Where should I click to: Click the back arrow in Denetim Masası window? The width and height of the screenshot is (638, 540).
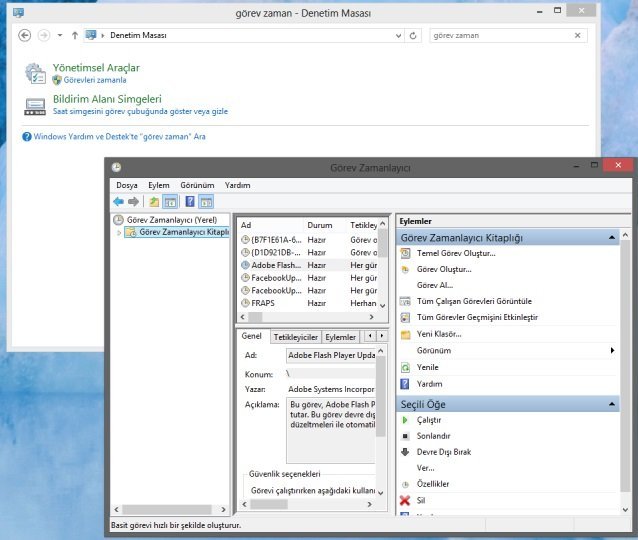tap(24, 35)
